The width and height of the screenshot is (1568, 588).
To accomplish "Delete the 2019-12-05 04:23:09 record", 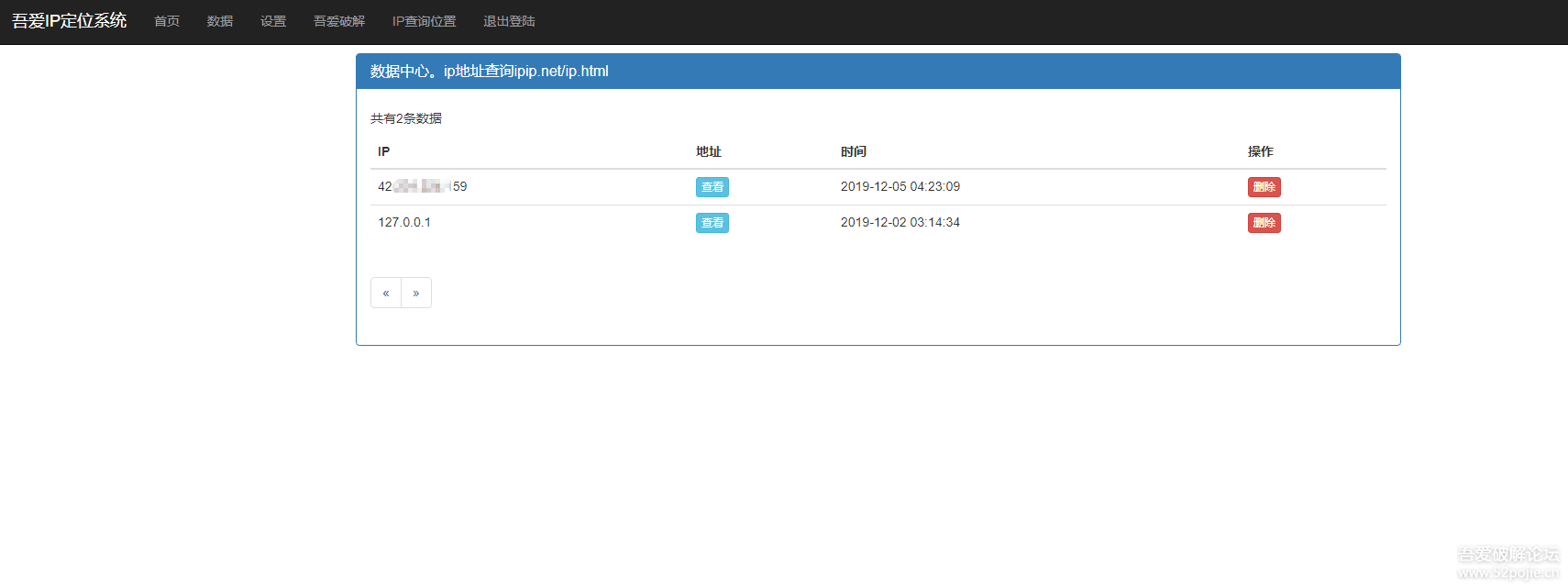I will tap(1264, 187).
